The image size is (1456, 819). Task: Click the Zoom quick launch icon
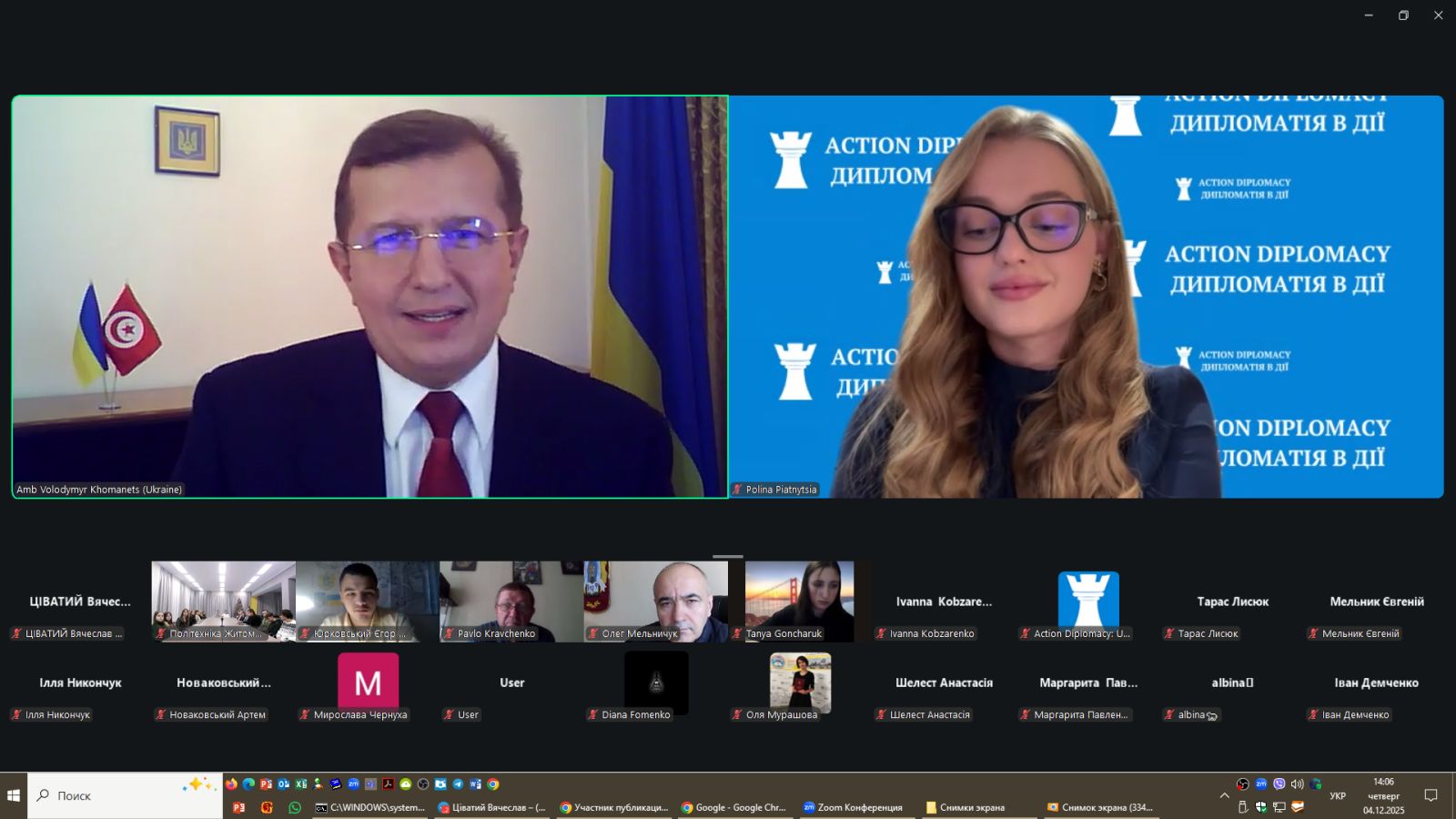[x=353, y=784]
